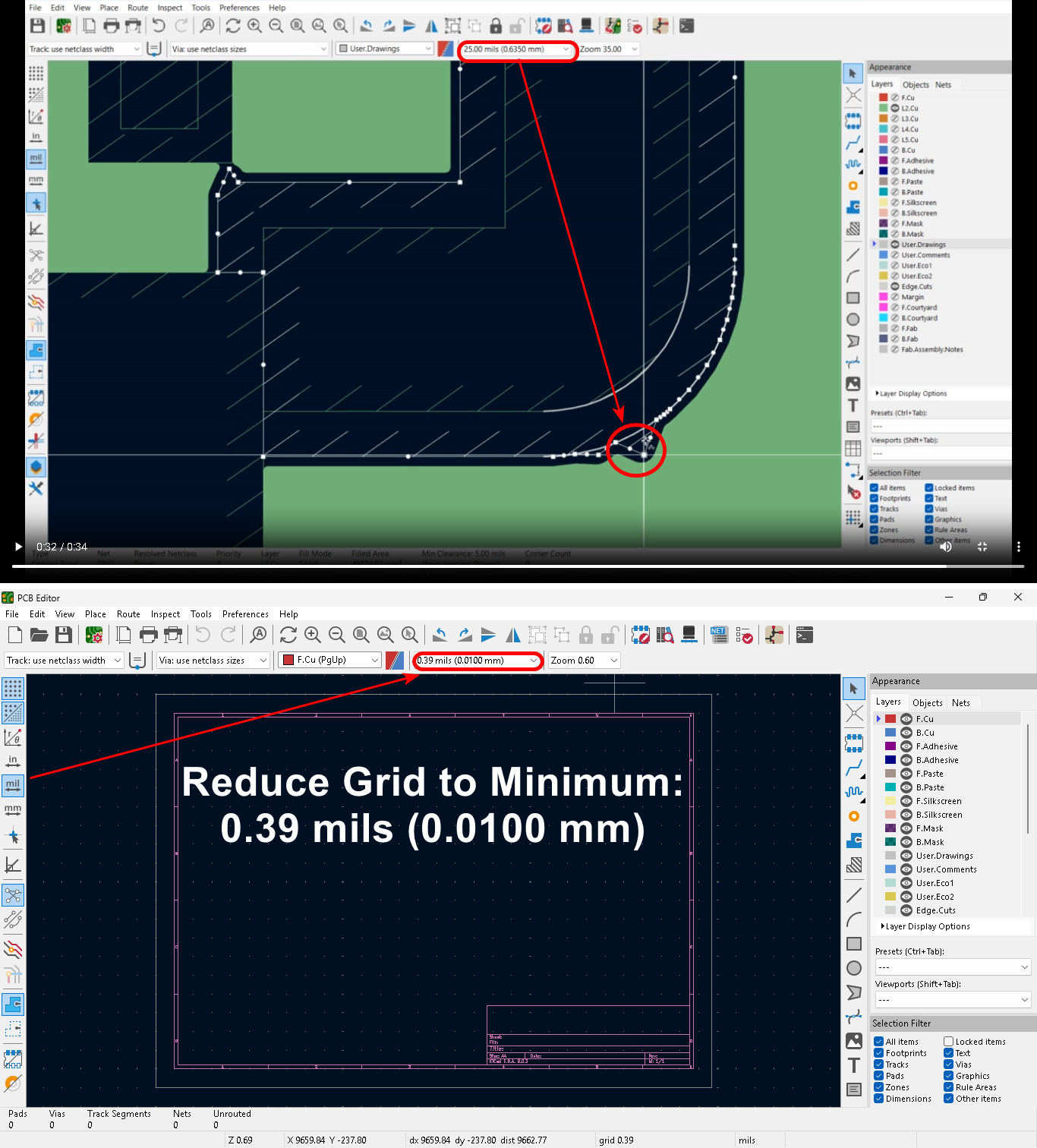Open the F.Cu (PgUp) layer selector
The image size is (1037, 1148).
(x=330, y=661)
